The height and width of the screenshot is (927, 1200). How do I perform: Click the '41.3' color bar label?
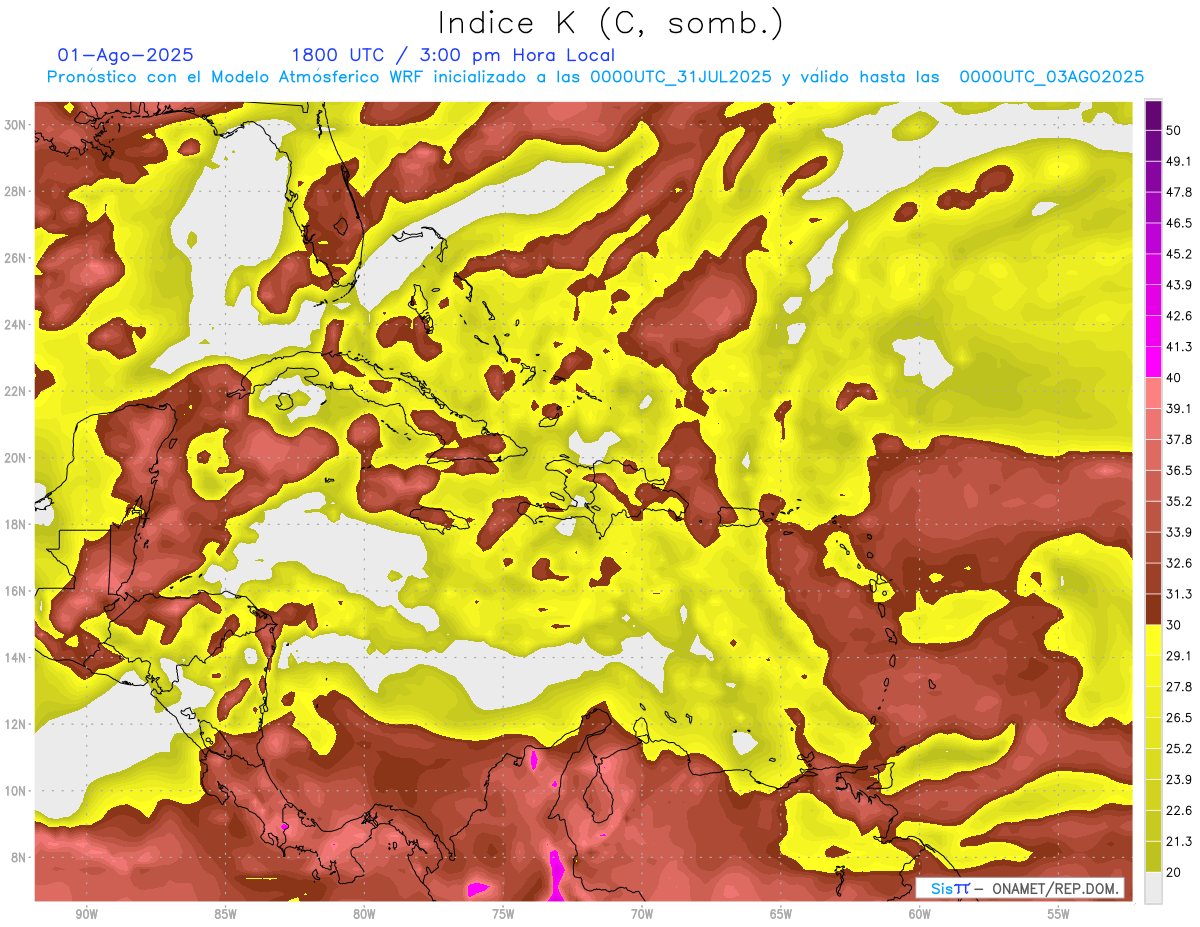(1179, 347)
